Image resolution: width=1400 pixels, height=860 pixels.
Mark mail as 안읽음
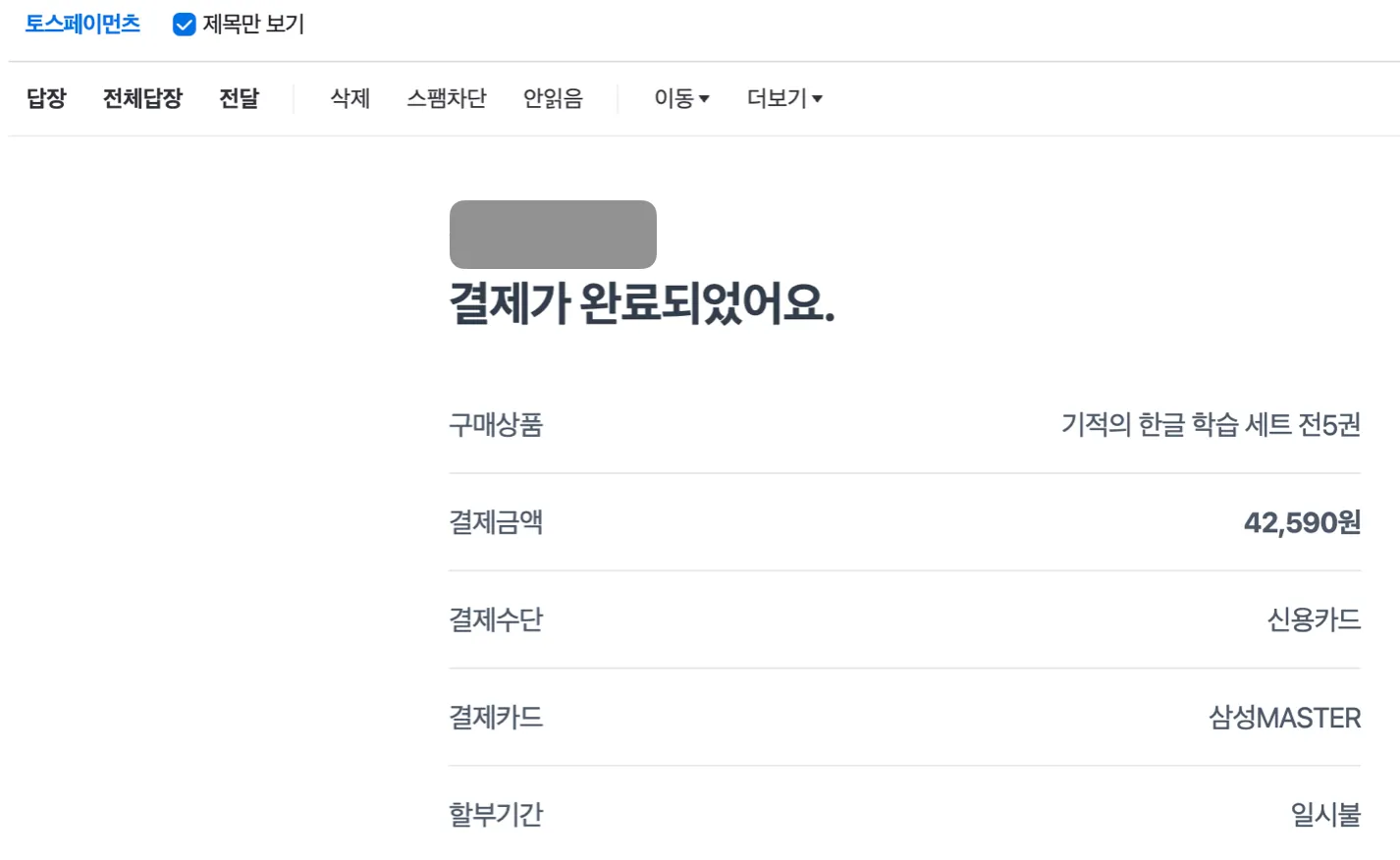pos(553,98)
